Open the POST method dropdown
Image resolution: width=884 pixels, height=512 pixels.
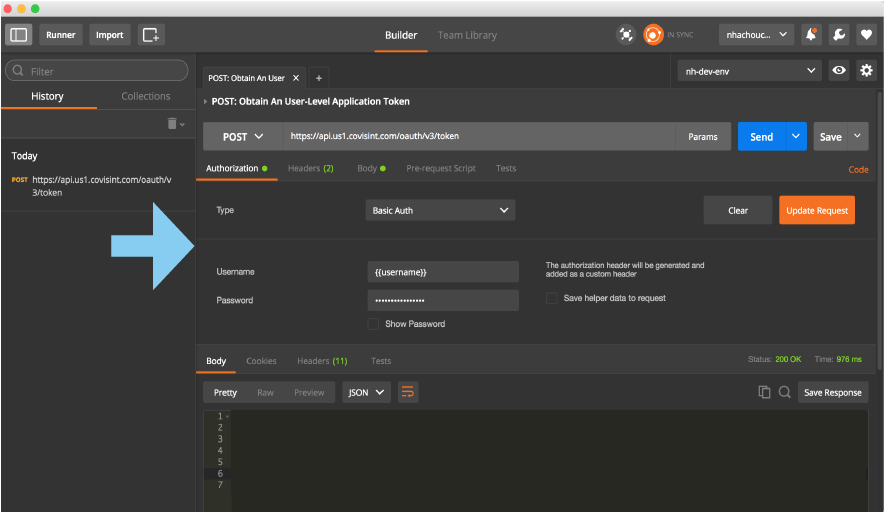pos(243,137)
